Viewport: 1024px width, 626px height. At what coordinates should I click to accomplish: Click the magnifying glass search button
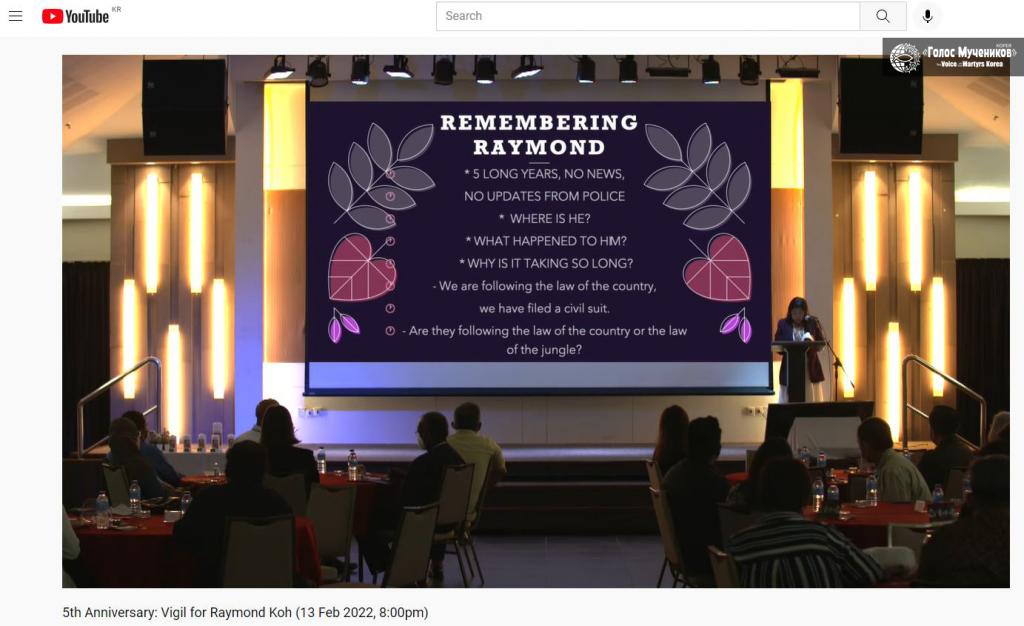[883, 16]
